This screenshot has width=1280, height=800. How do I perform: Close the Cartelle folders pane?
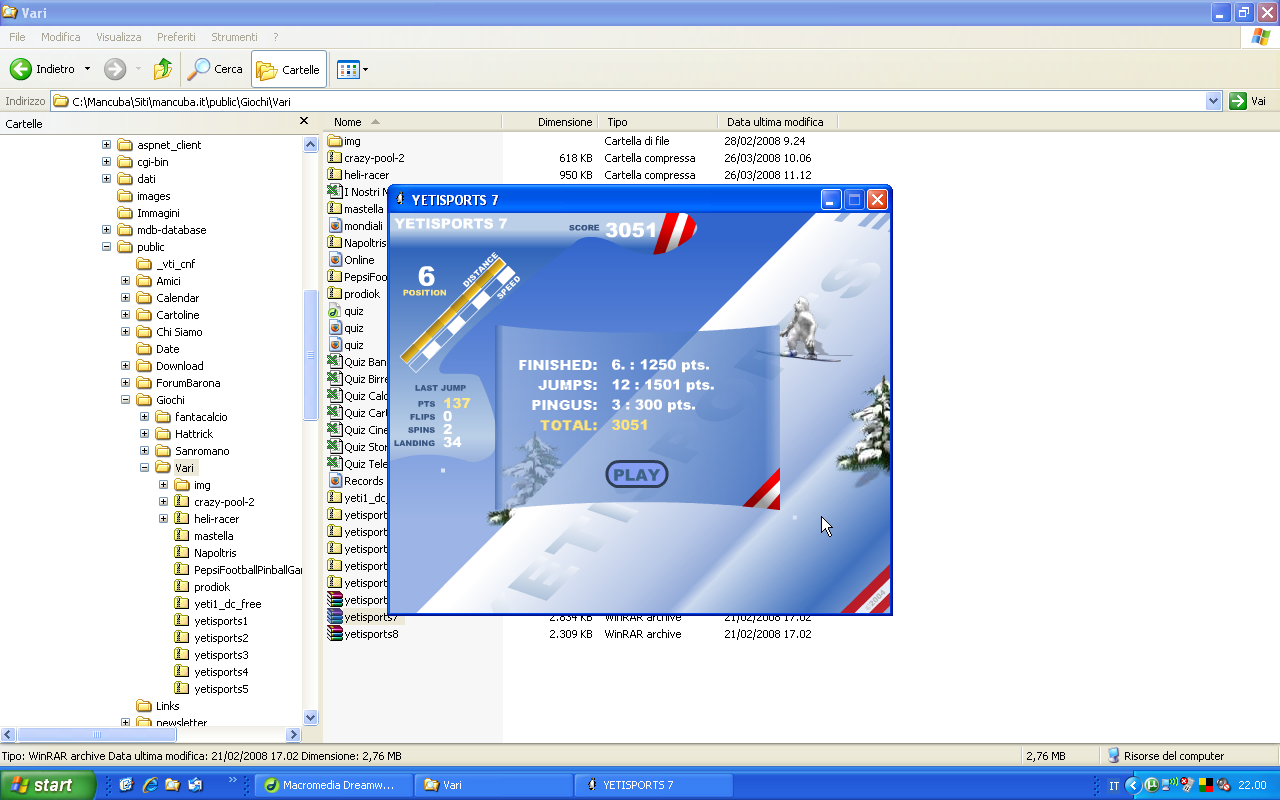point(304,121)
